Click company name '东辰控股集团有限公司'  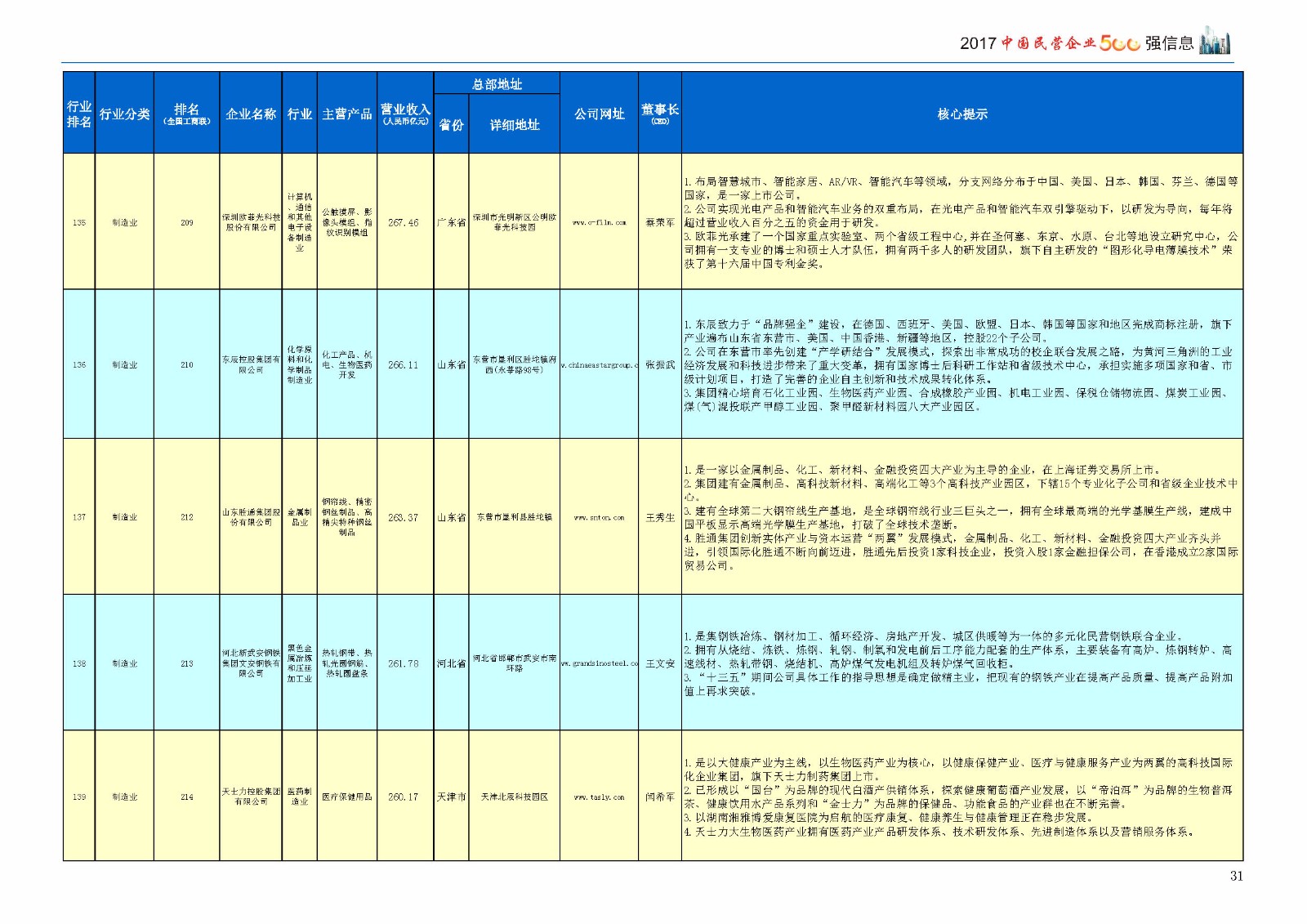251,364
